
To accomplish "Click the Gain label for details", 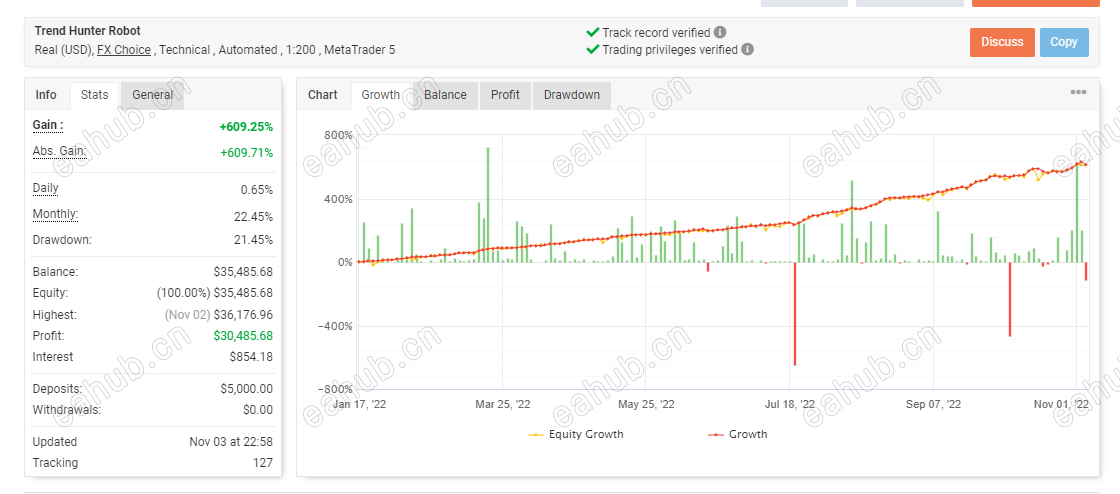I will 48,126.
